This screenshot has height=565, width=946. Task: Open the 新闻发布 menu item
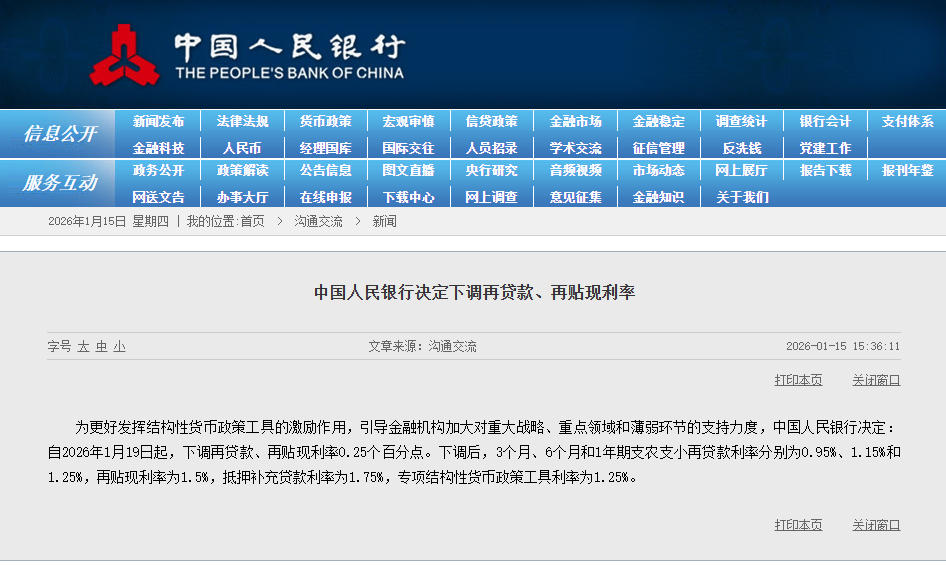[x=158, y=121]
